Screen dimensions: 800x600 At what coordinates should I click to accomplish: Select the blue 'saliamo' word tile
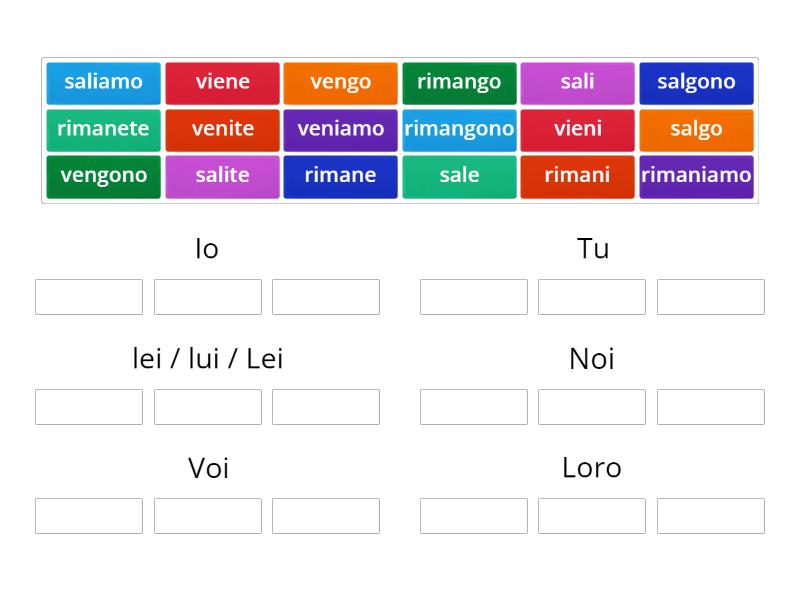point(104,83)
